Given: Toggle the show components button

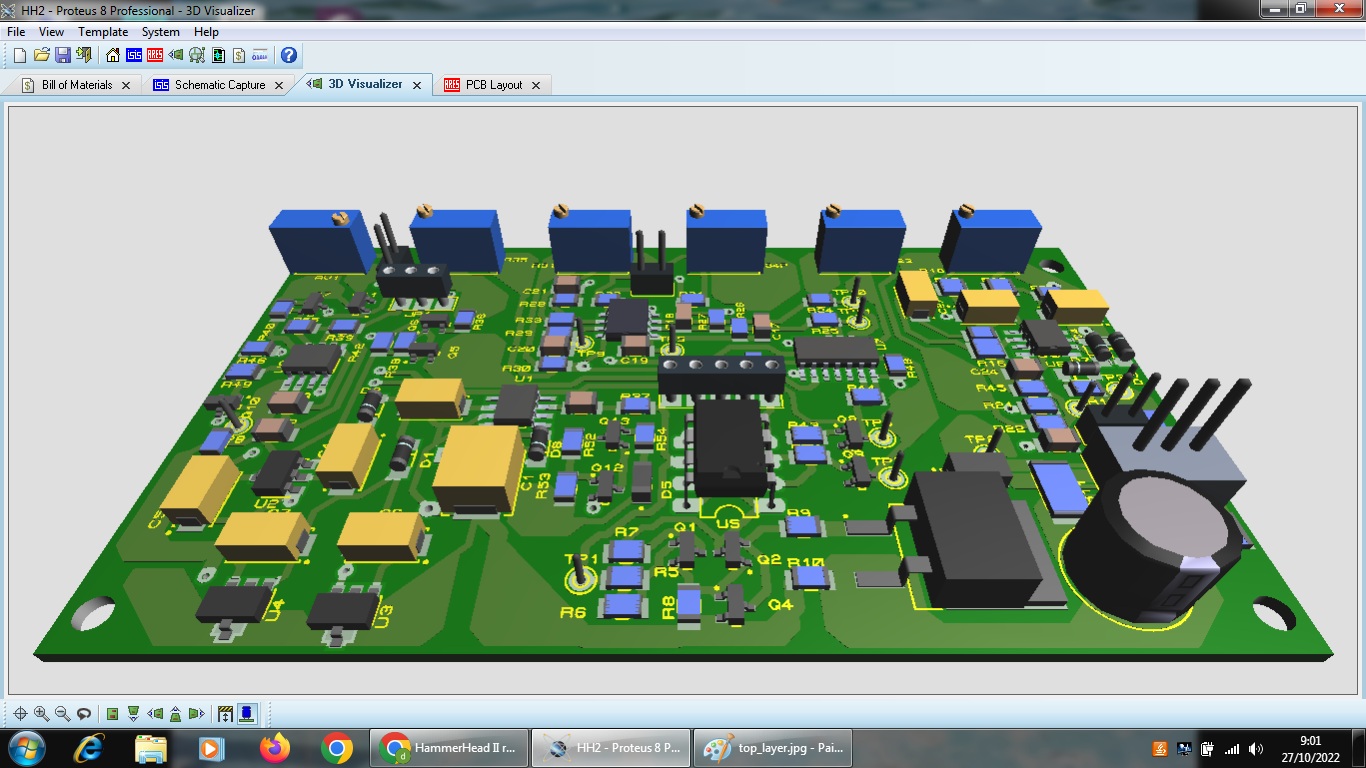Looking at the screenshot, I should coord(247,714).
